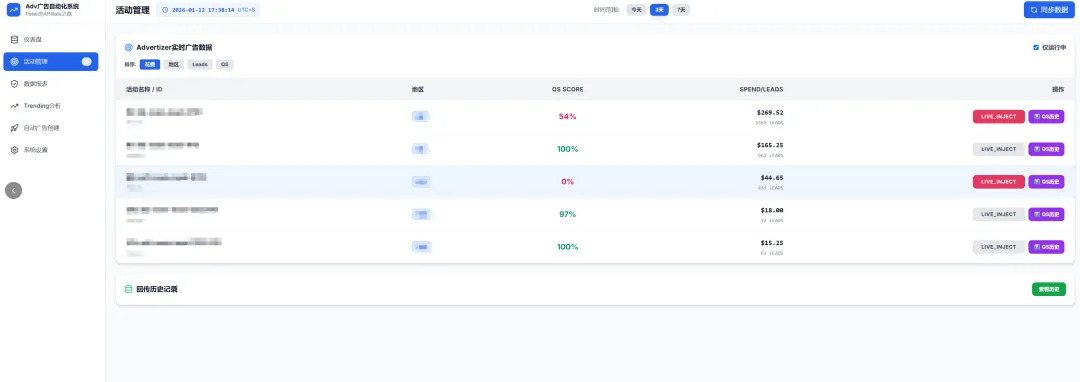Click the 活动管理 page title
Viewport: 1080px width, 382px height.
point(132,10)
